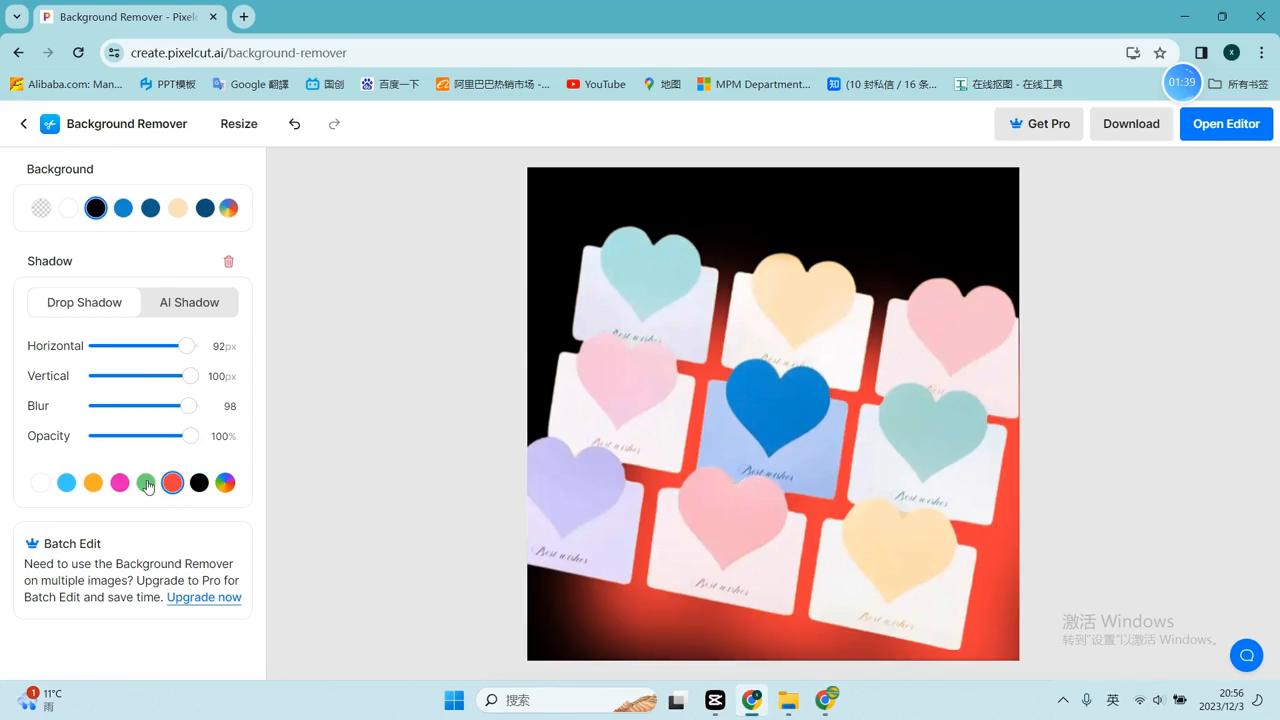Open the Resize menu item
Viewport: 1280px width, 720px height.
click(239, 124)
